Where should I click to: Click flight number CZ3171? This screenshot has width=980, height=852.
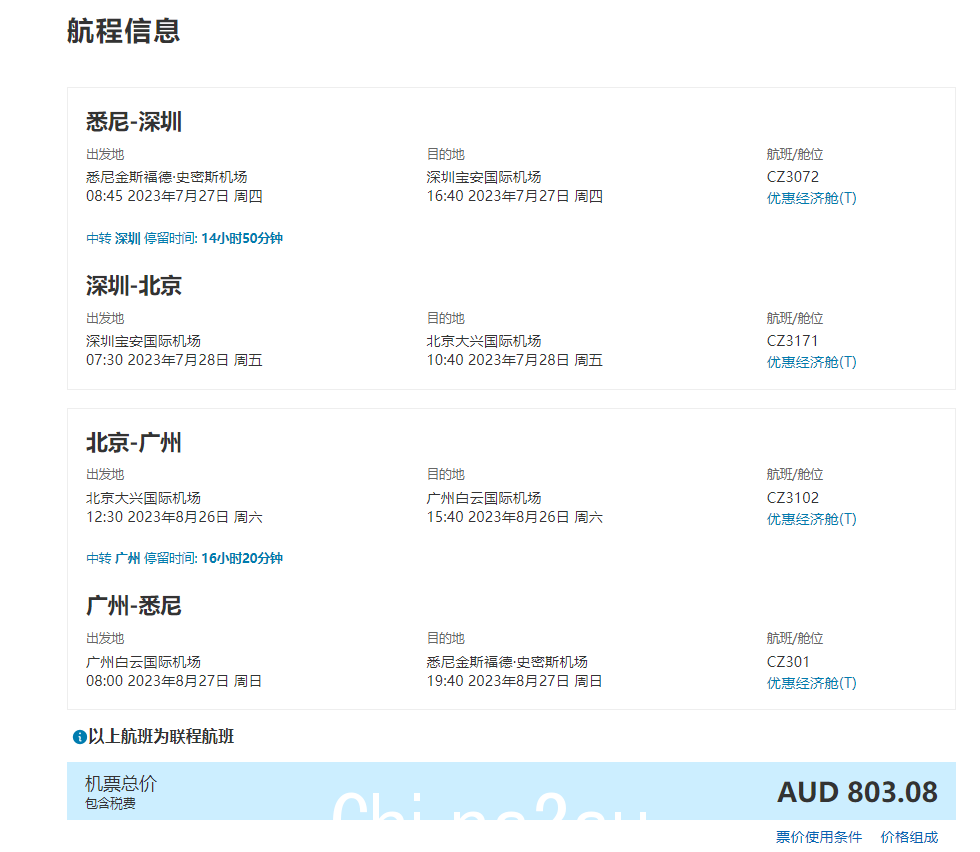[x=792, y=341]
